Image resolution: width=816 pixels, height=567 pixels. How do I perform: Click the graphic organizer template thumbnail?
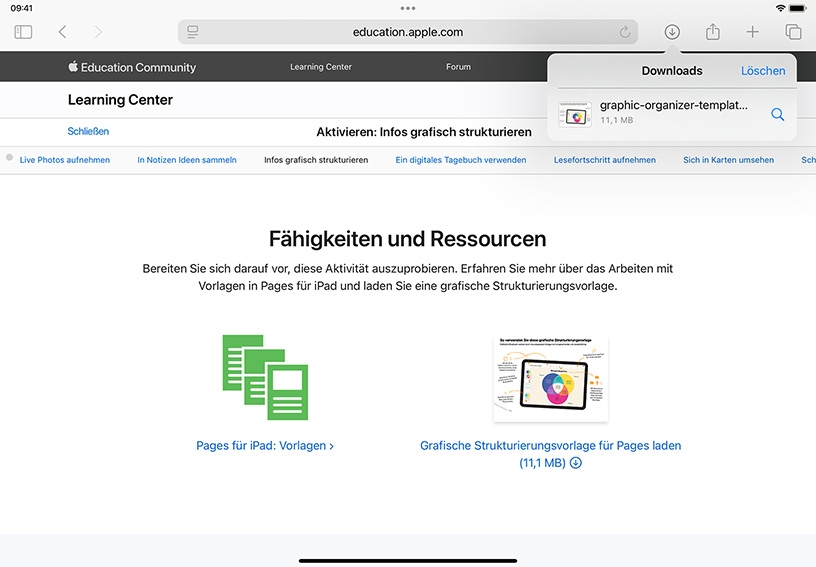coord(551,379)
